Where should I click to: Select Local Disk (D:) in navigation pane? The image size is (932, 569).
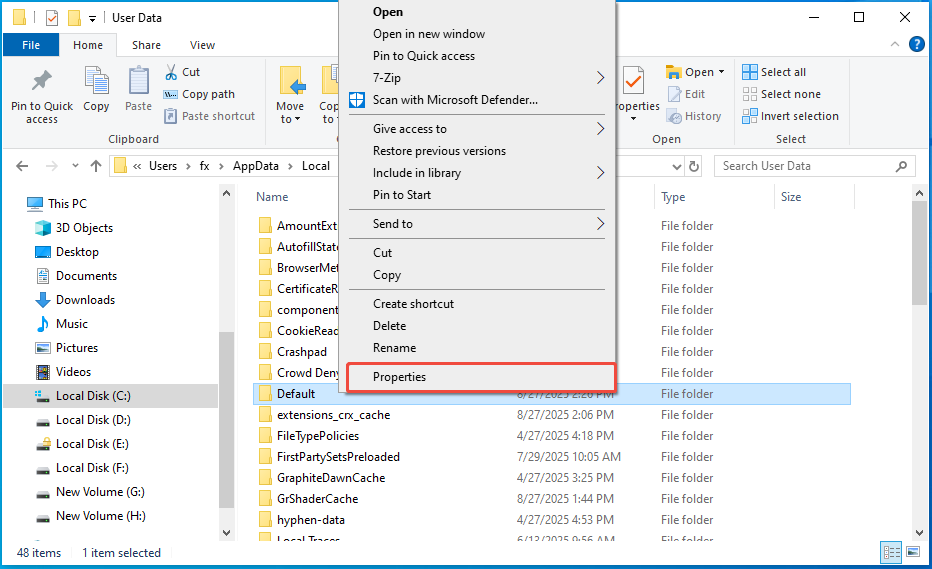[x=93, y=420]
